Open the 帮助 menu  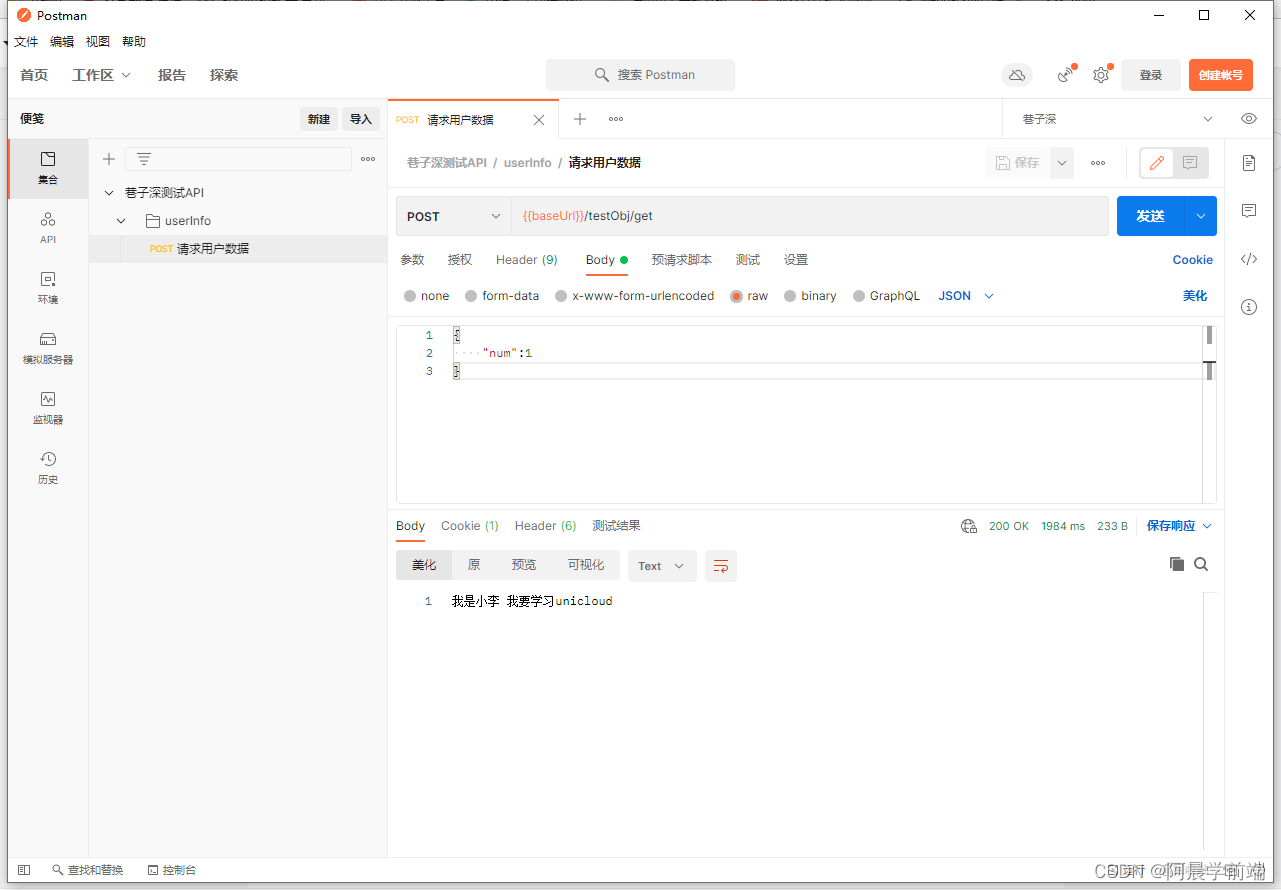[x=134, y=42]
